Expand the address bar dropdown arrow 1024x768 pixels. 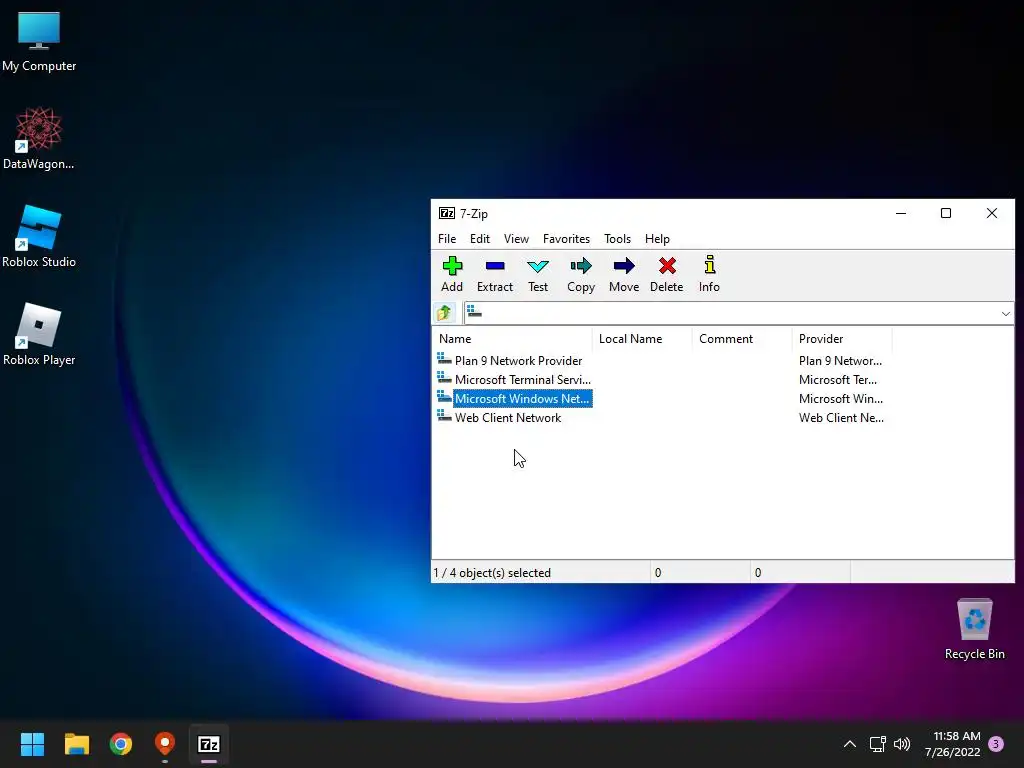[x=1006, y=314]
